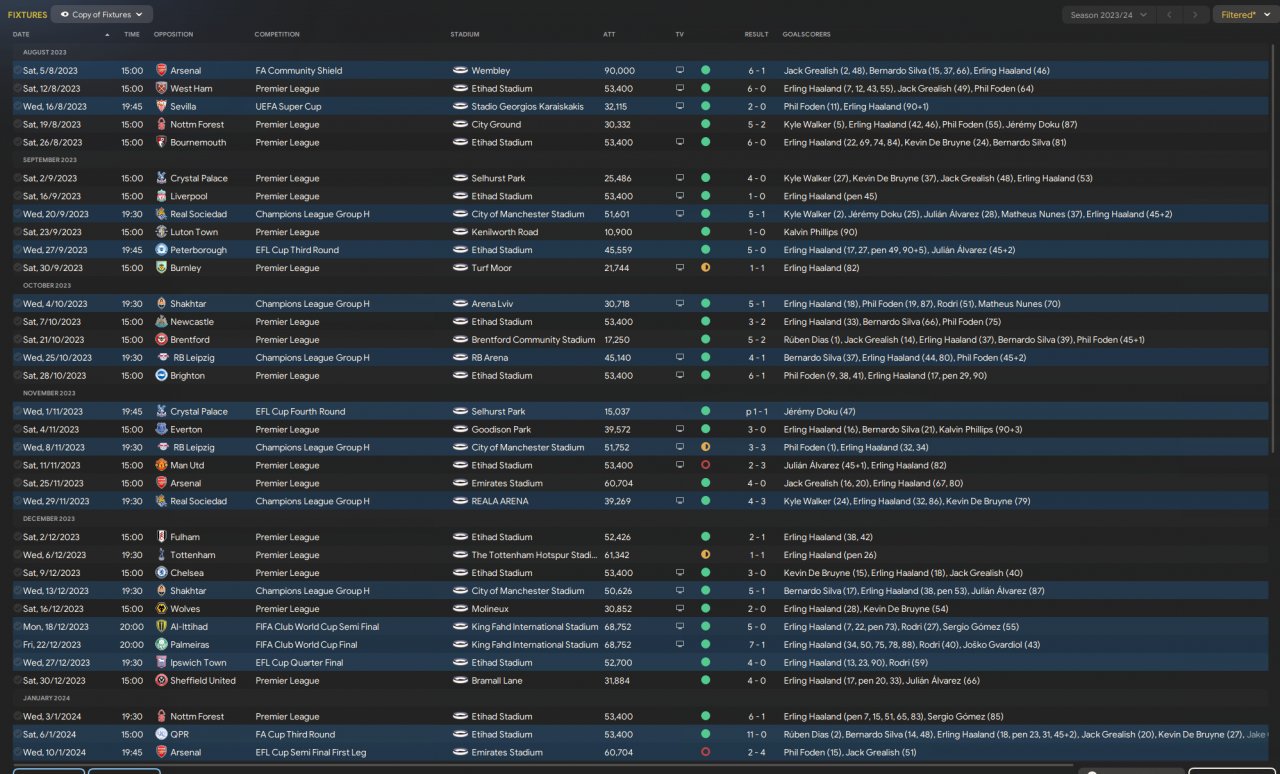Click the Wolves club badge
Image resolution: width=1280 pixels, height=774 pixels.
[162, 609]
